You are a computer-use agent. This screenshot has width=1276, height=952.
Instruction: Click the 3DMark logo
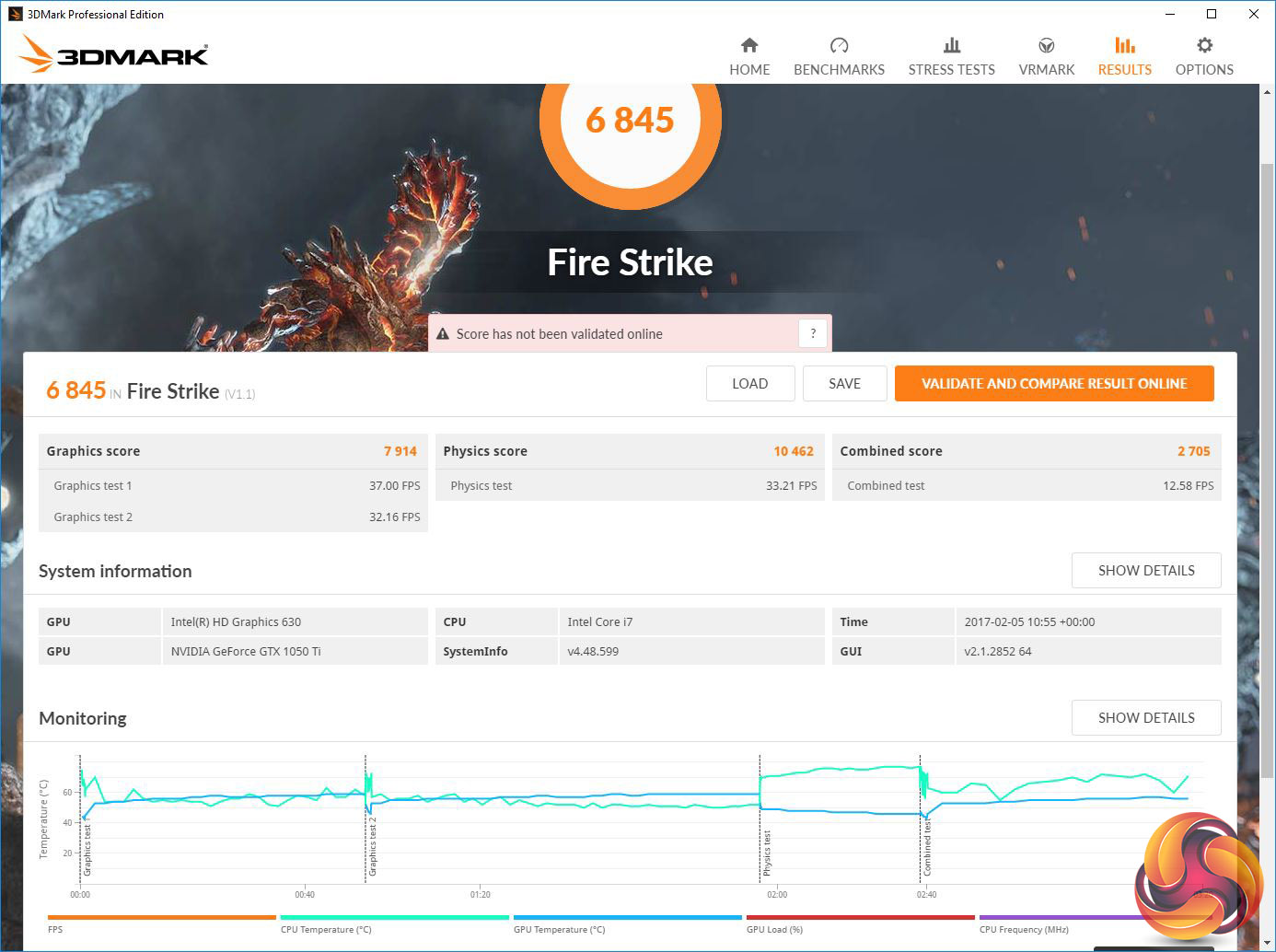114,54
